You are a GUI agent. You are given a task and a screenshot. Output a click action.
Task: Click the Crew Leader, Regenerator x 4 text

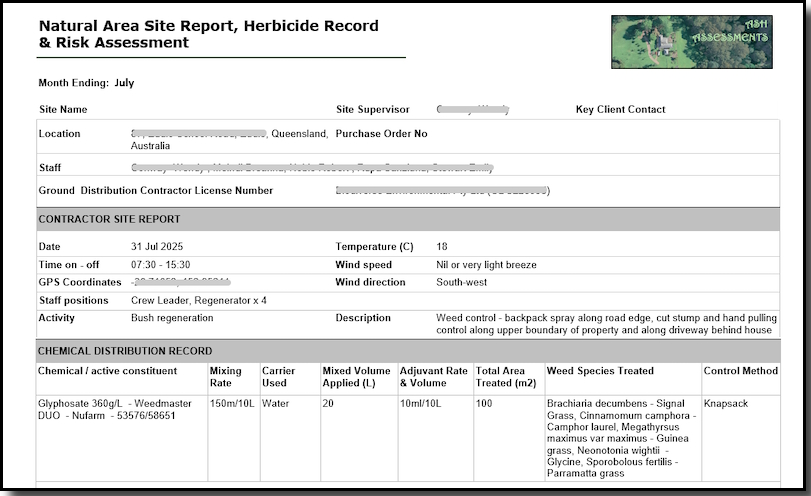198,300
